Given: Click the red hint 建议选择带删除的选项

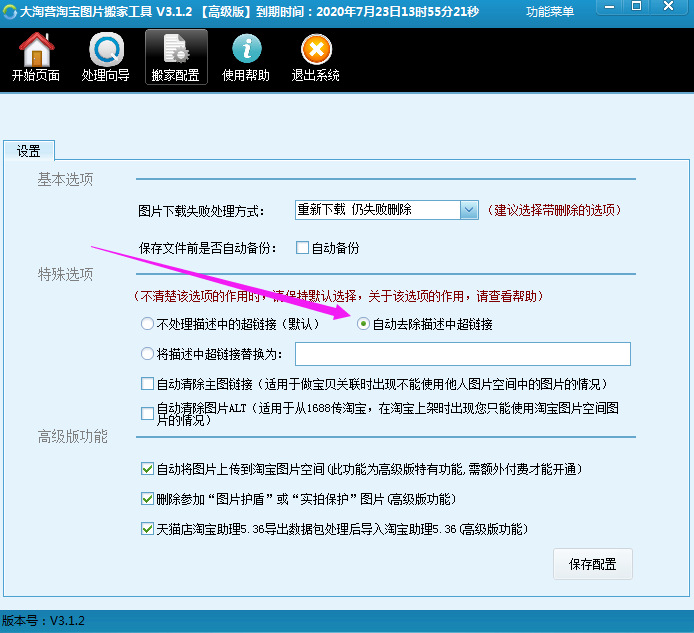Looking at the screenshot, I should [x=555, y=210].
